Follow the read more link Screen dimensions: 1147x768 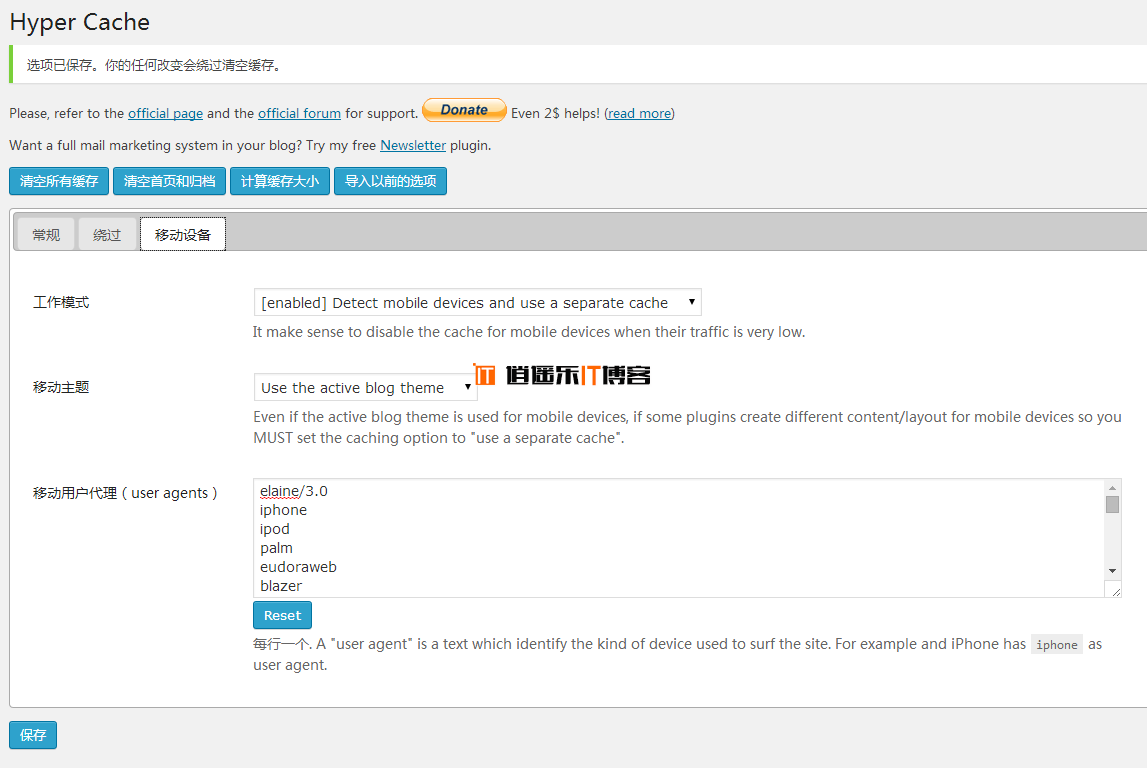(x=639, y=113)
